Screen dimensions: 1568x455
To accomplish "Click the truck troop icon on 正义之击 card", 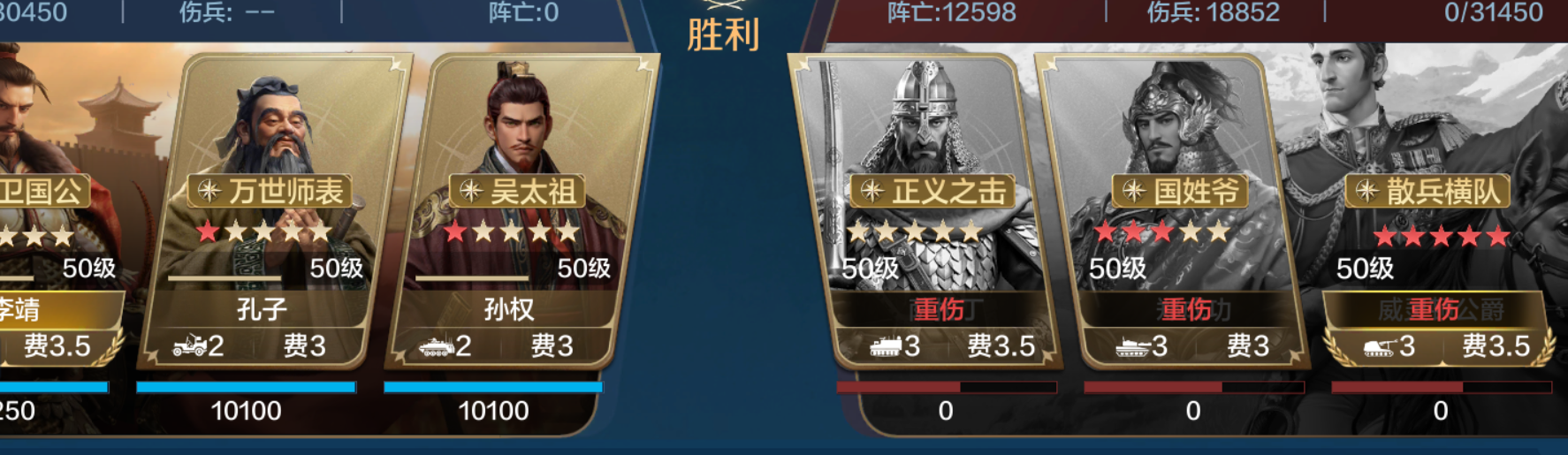I will [886, 345].
